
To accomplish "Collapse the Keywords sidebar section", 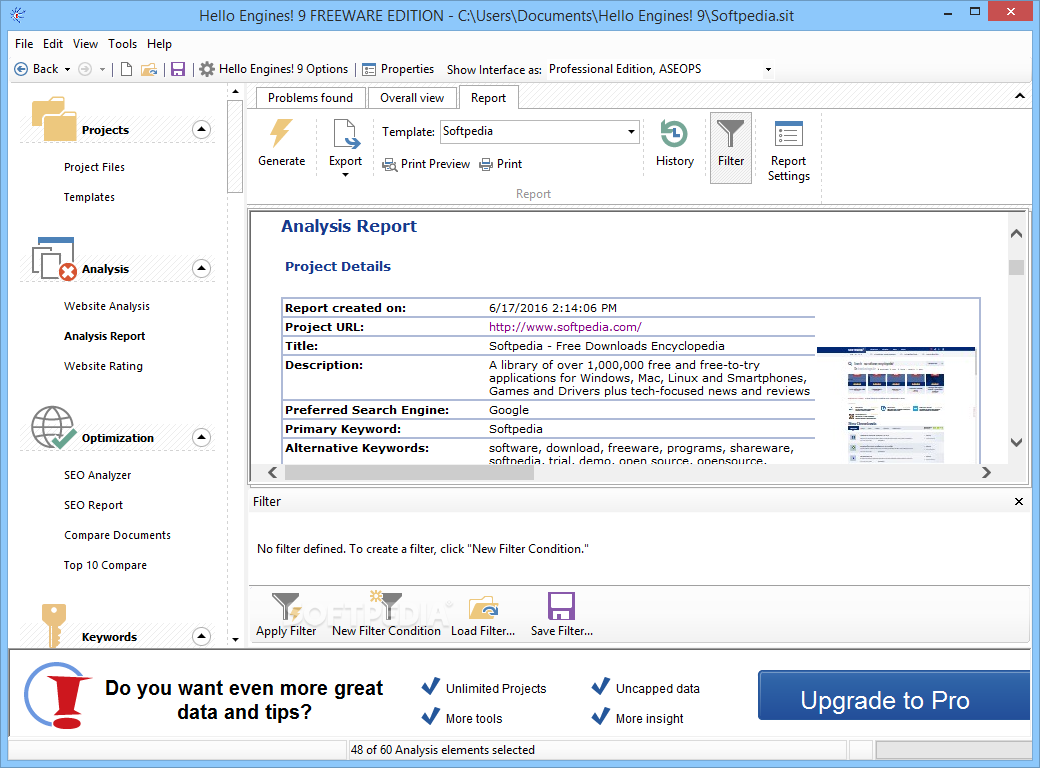I will click(x=202, y=637).
